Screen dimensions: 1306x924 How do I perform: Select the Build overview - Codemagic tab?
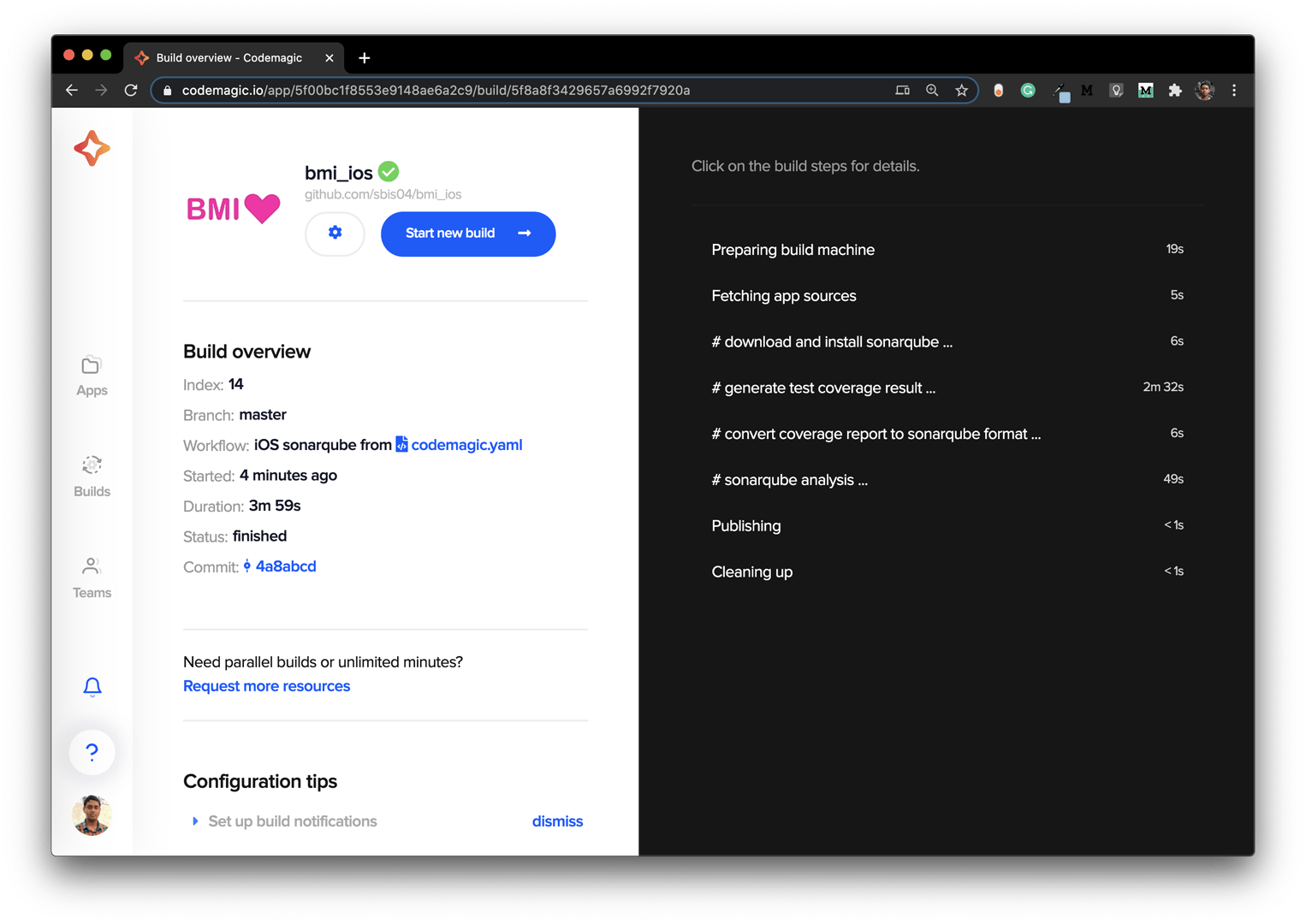click(234, 57)
